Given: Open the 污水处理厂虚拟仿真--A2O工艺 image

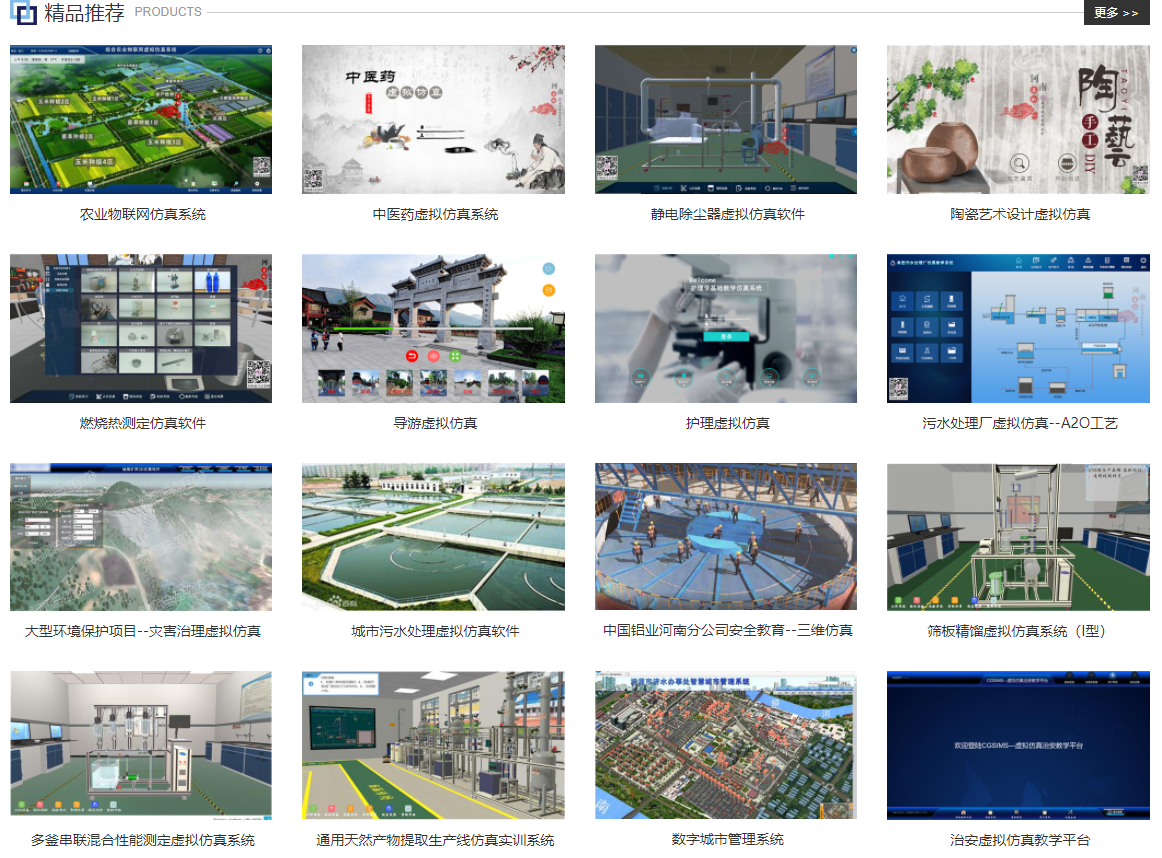Looking at the screenshot, I should tap(1017, 328).
